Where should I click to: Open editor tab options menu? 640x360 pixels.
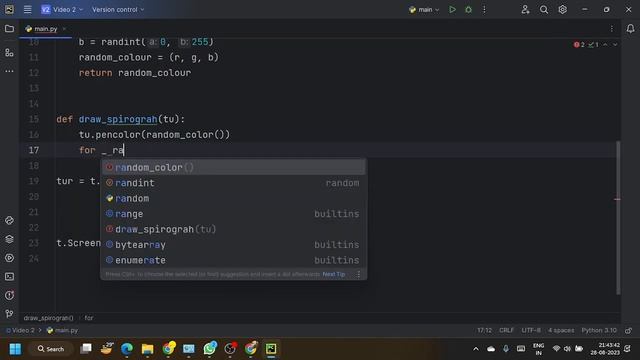click(611, 29)
